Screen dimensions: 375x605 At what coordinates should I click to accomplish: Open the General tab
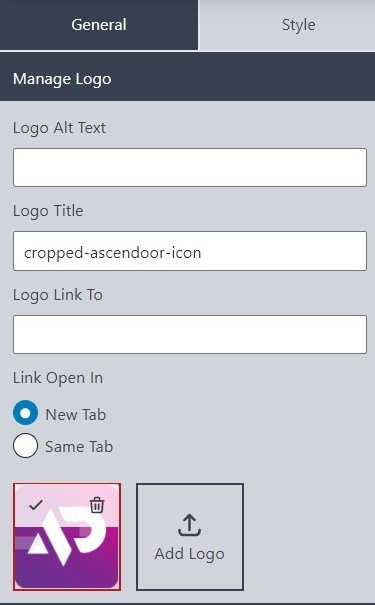point(99,25)
